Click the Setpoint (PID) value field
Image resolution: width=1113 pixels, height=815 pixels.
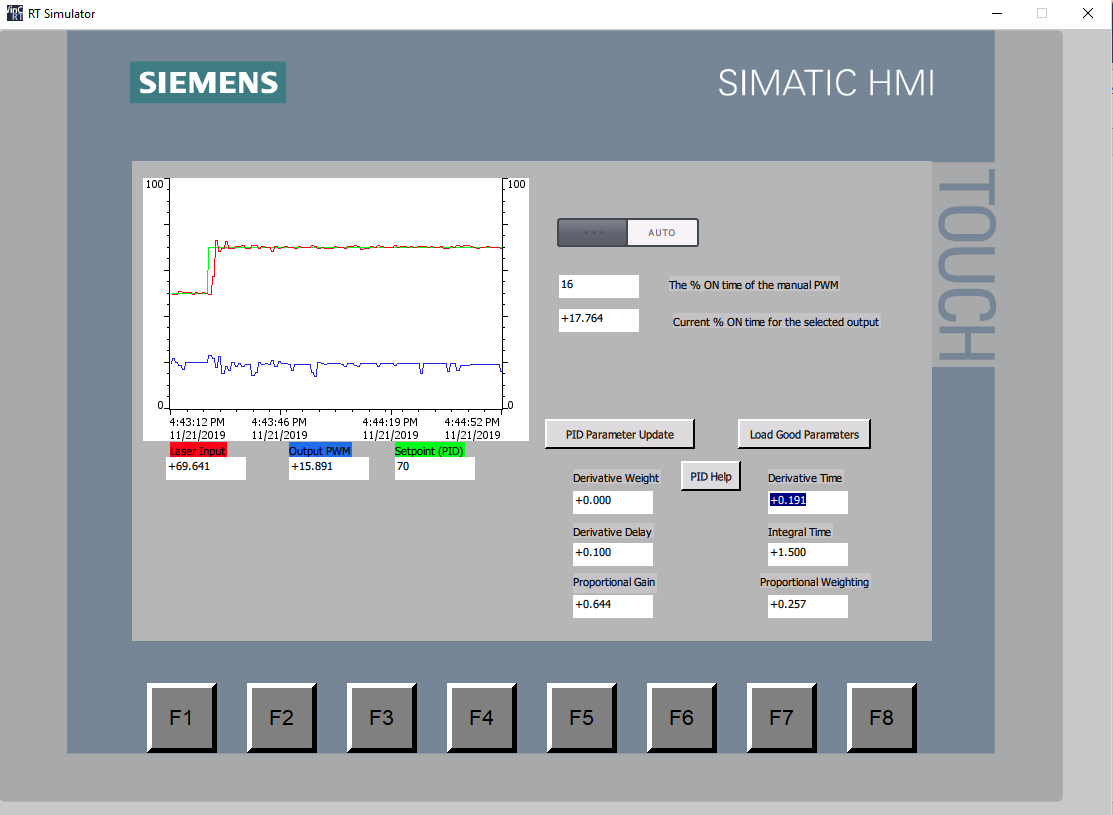click(434, 468)
